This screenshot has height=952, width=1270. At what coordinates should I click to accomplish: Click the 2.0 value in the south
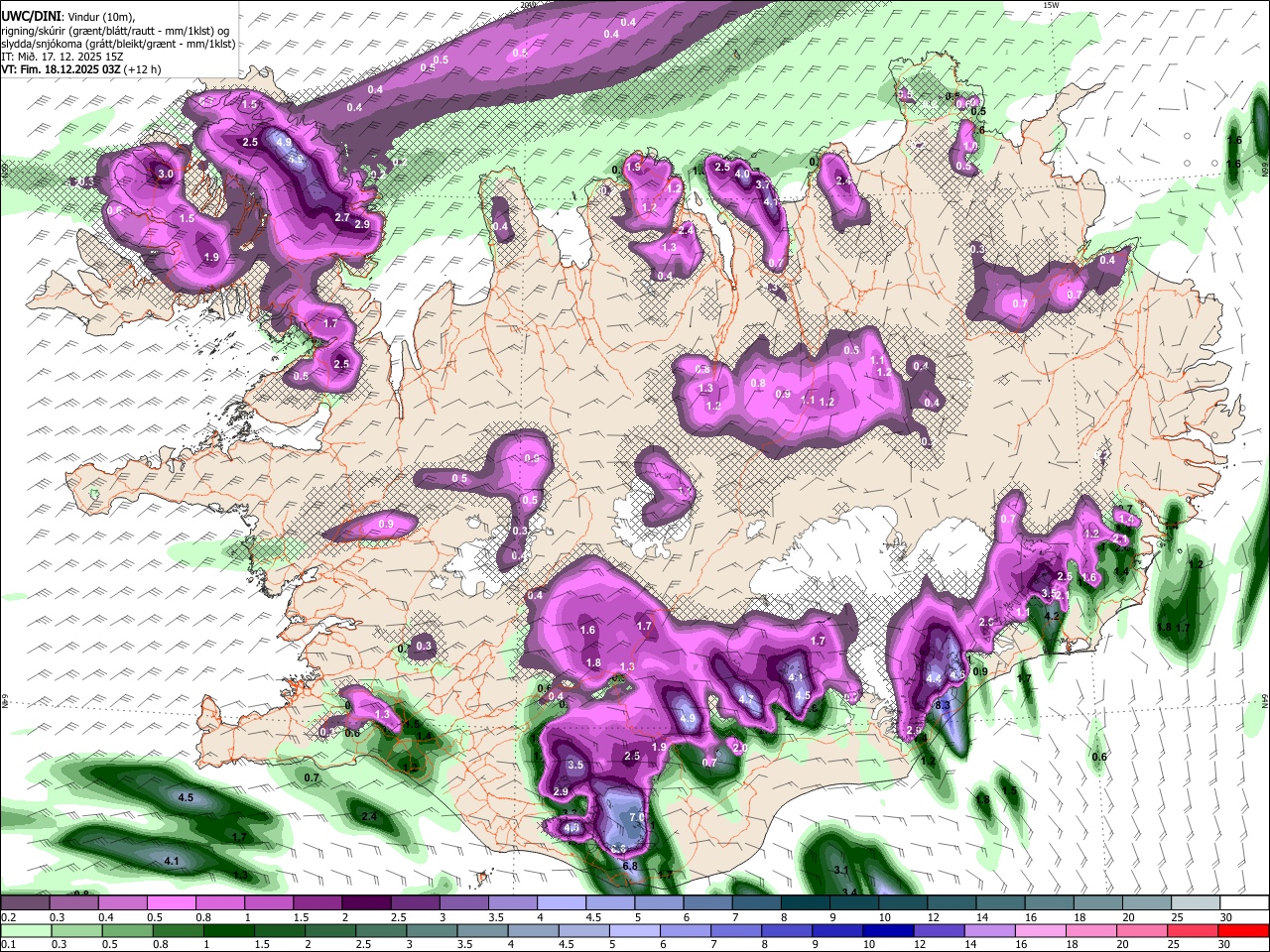point(739,747)
